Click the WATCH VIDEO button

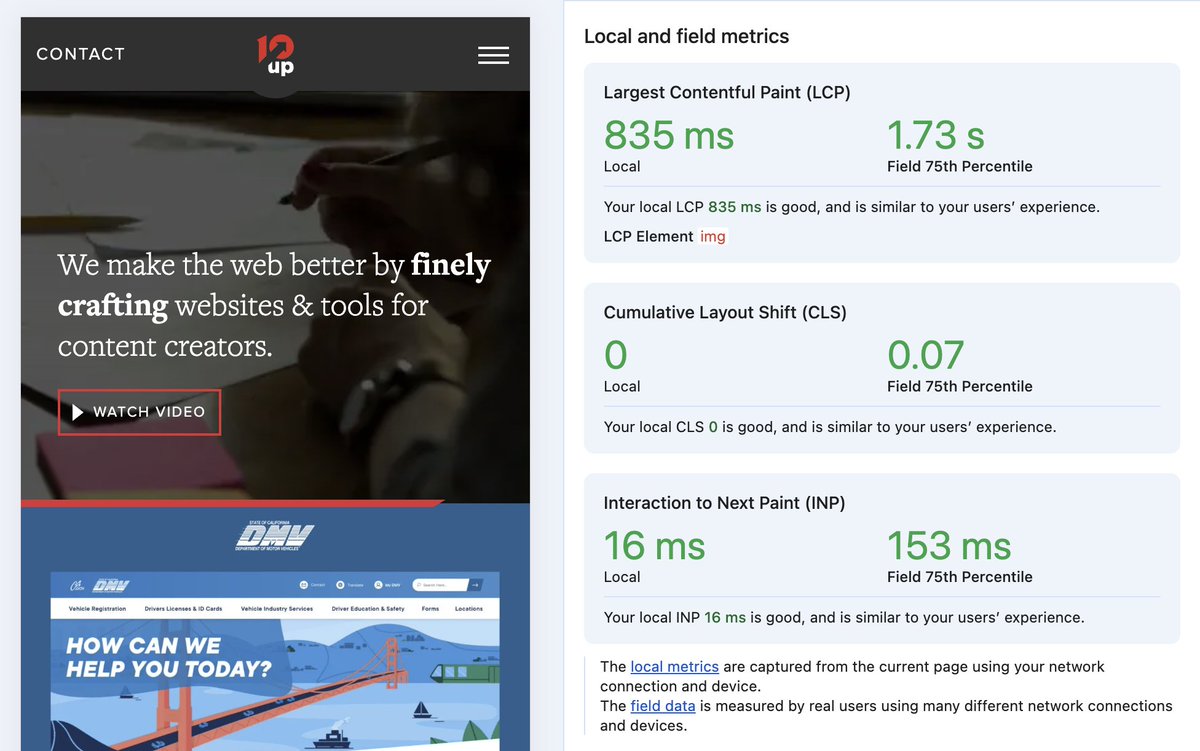(x=139, y=411)
